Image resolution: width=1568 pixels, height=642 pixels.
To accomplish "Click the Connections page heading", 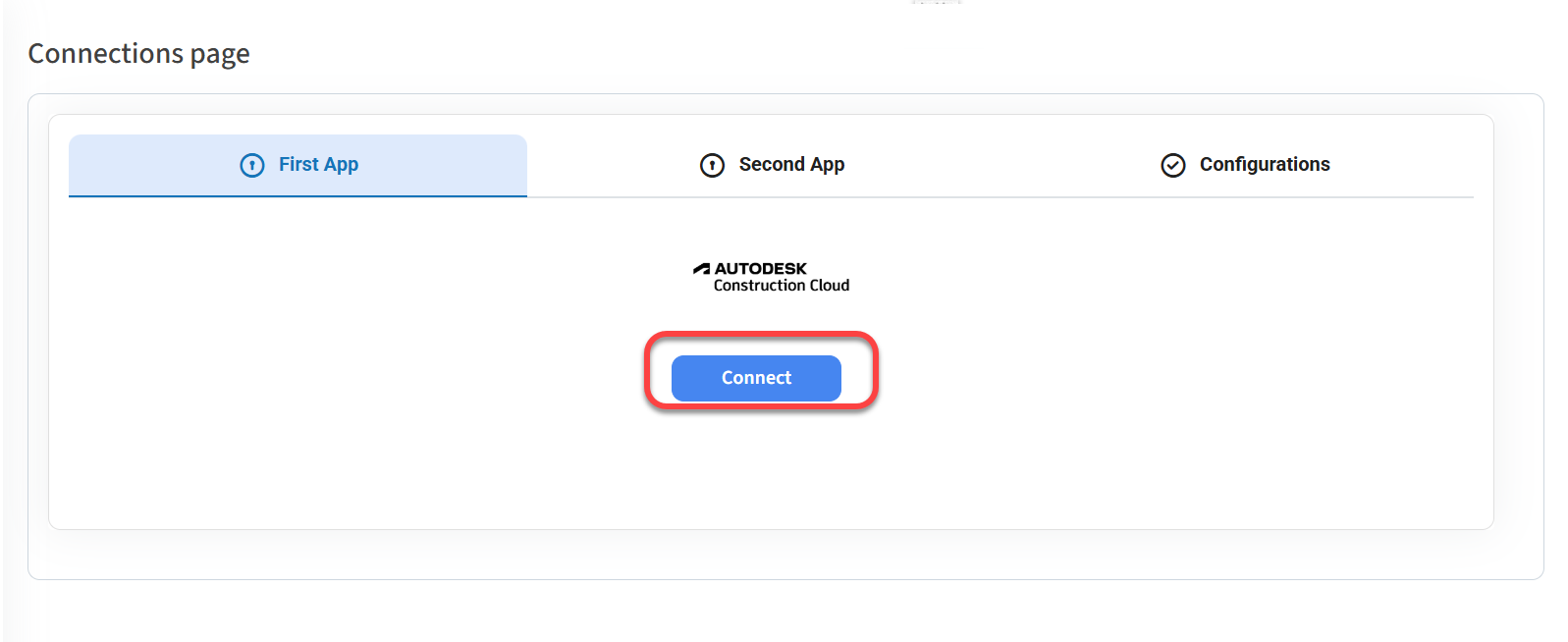I will [x=138, y=53].
